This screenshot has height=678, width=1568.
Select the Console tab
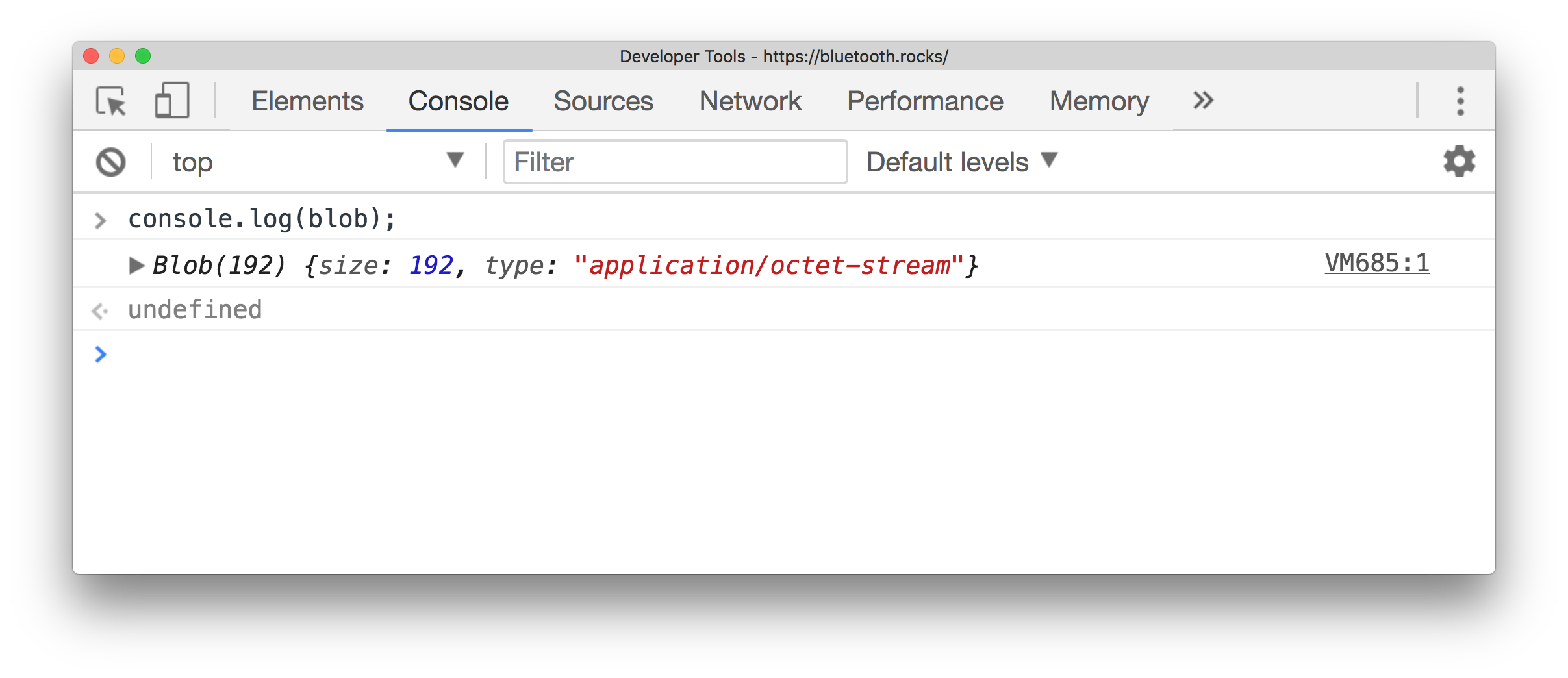tap(459, 101)
